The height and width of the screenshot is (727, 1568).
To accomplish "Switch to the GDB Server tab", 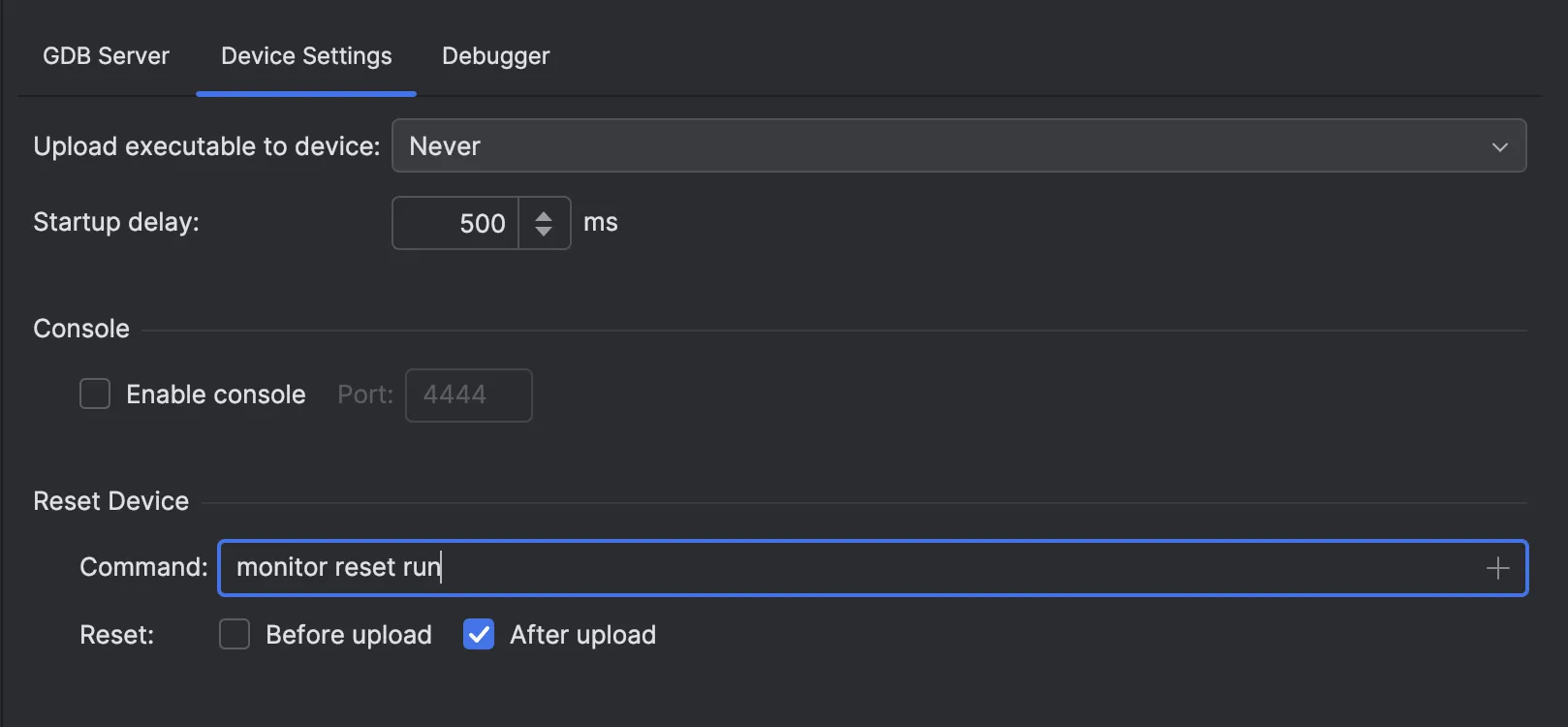I will (106, 56).
